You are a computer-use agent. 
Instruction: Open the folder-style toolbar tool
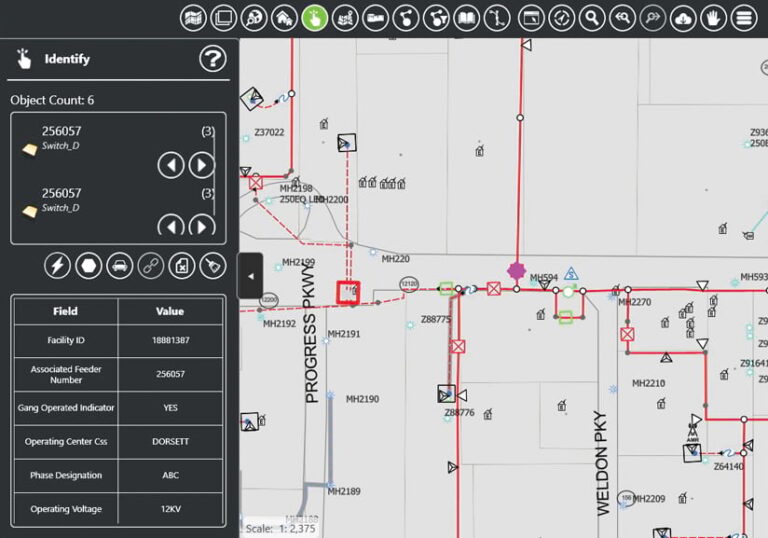(375, 18)
